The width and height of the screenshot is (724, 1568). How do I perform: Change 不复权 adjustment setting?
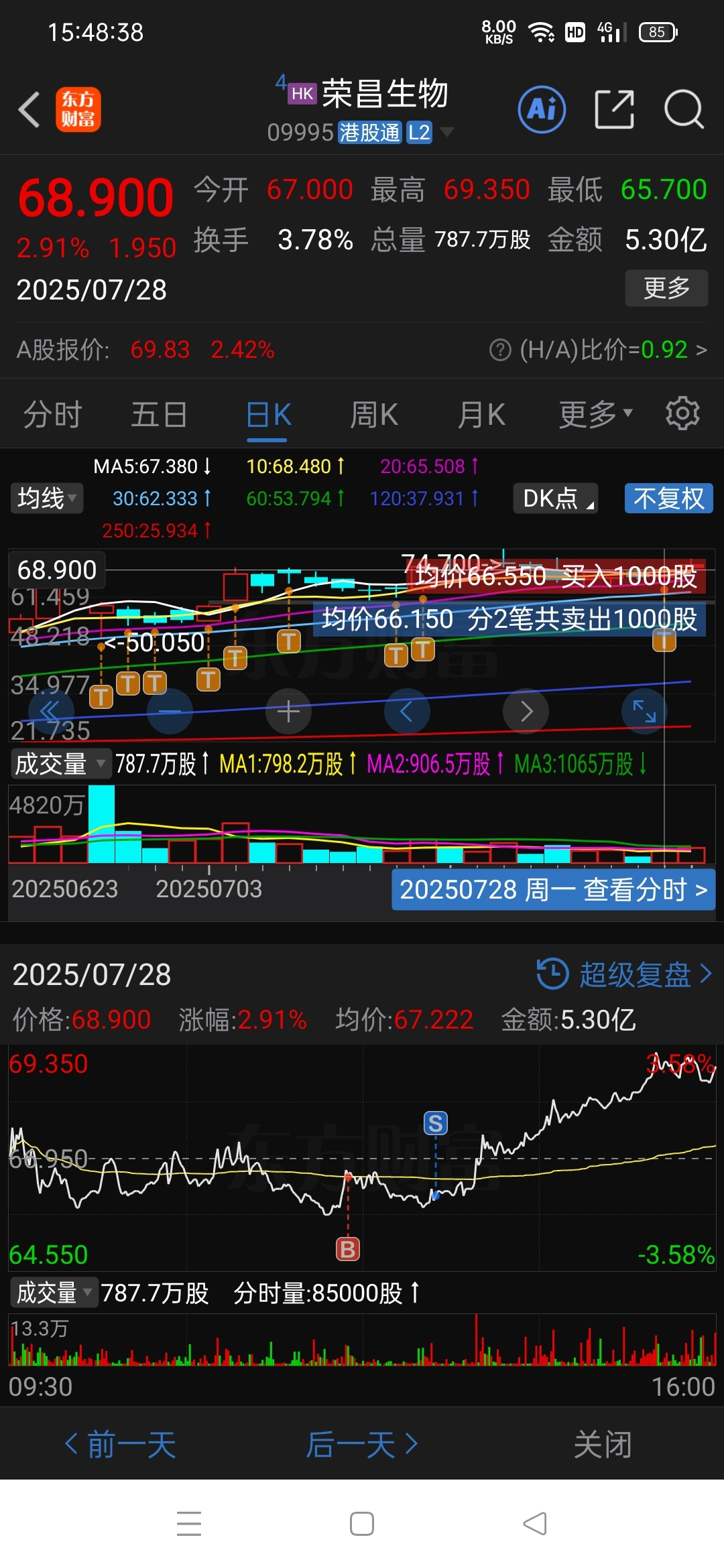669,498
